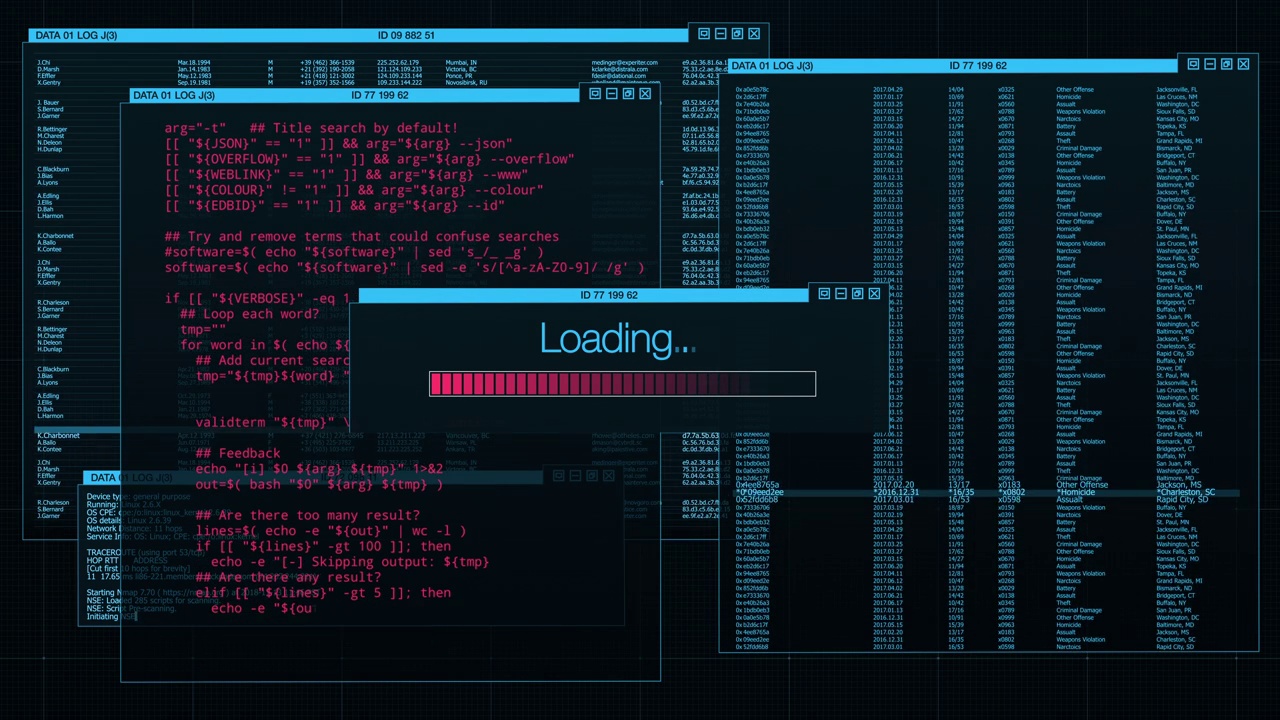Click the restore icon of the crime records window
Screen dimensions: 1280x720
1226,64
